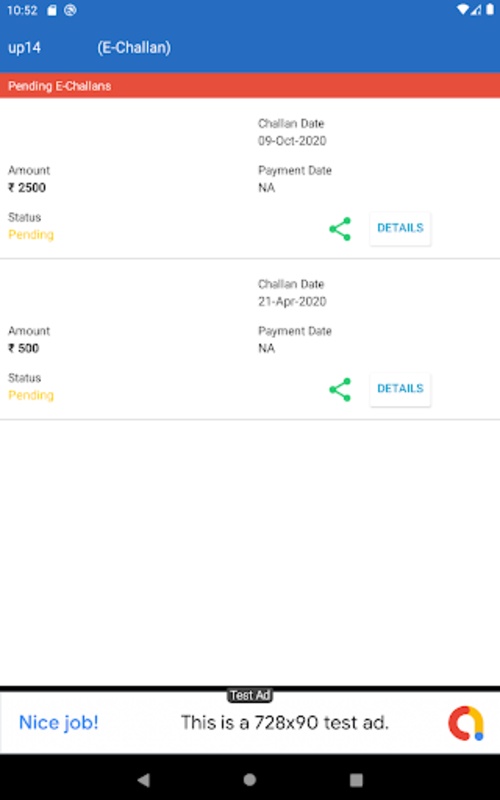Tap the SD card status icon
Screen dimensions: 500x800
tap(52, 10)
